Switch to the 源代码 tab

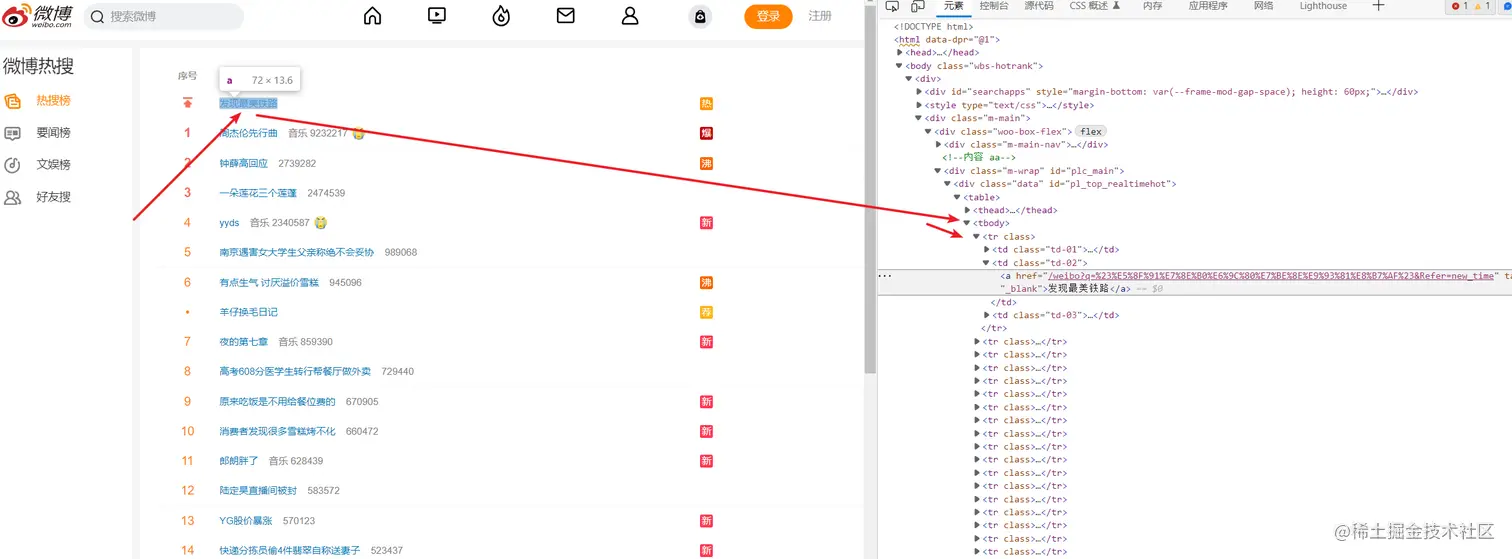[1039, 6]
